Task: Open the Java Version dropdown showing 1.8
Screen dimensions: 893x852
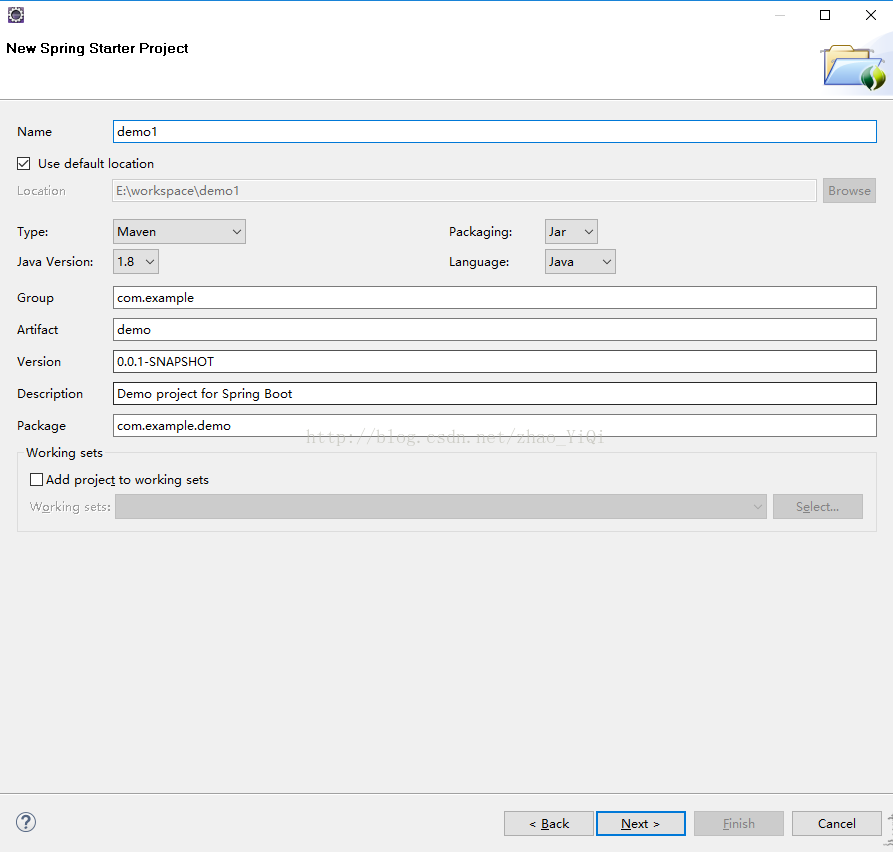Action: (x=136, y=262)
